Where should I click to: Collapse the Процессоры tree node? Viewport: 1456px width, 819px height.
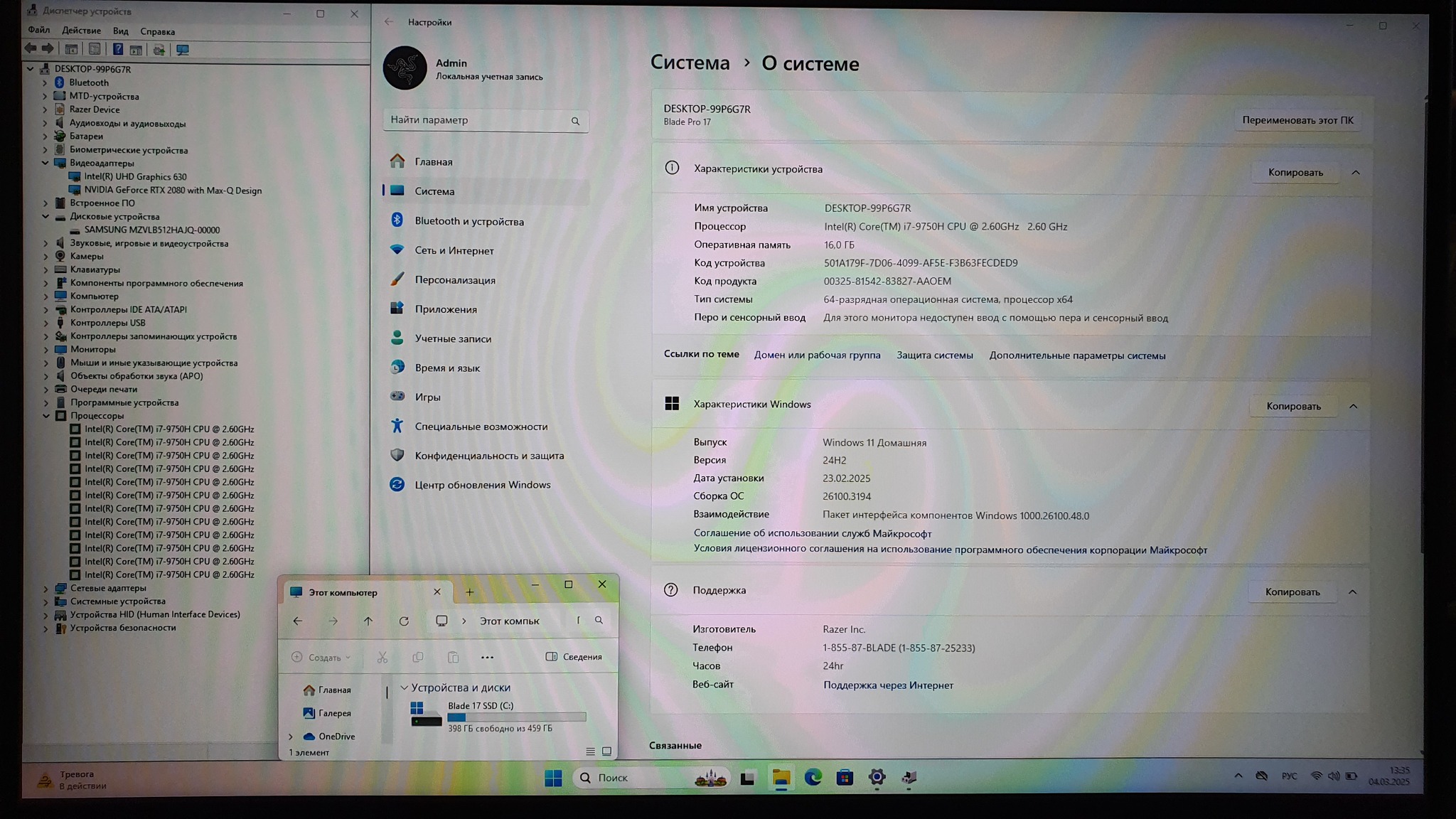46,416
